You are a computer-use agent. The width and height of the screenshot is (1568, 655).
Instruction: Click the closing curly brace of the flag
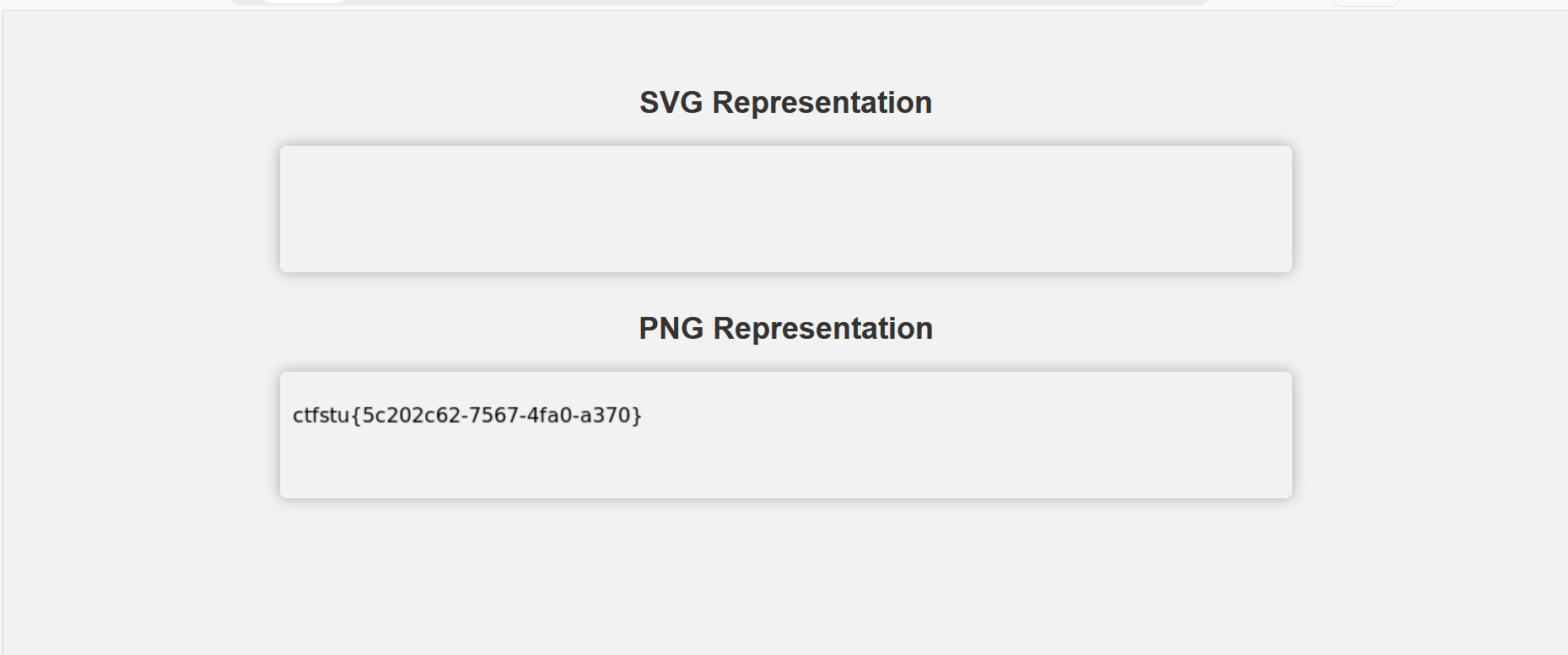(x=637, y=416)
